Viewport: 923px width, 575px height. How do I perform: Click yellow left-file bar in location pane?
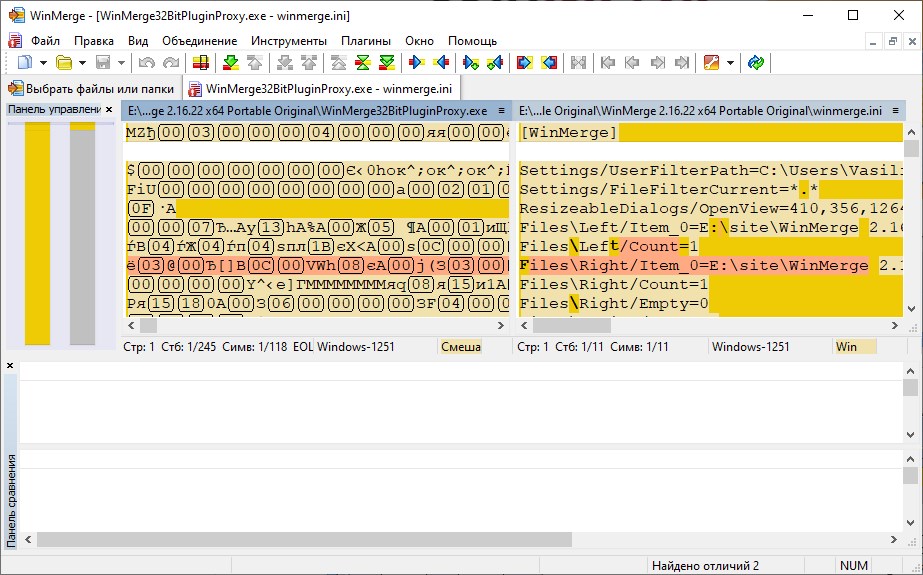37,234
